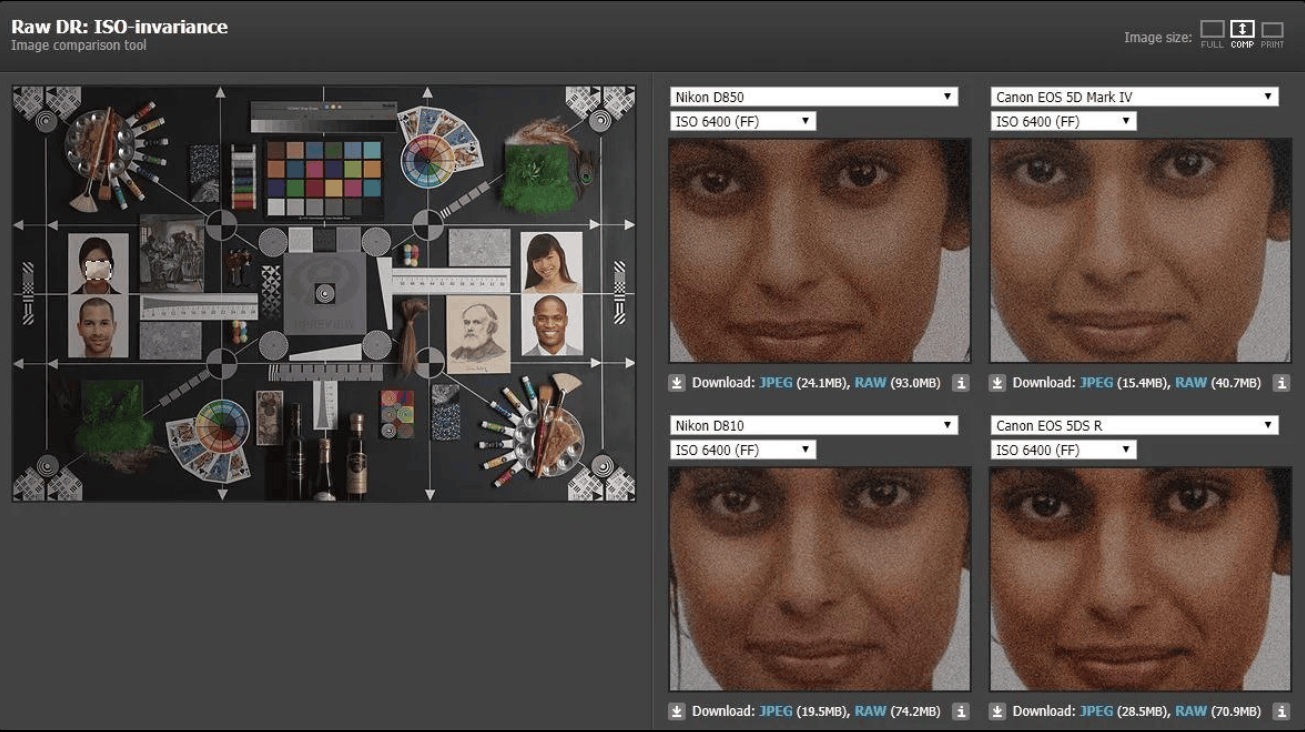The height and width of the screenshot is (732, 1305).
Task: Download Nikon D850 JPEG (24.1MB)
Action: click(x=775, y=383)
